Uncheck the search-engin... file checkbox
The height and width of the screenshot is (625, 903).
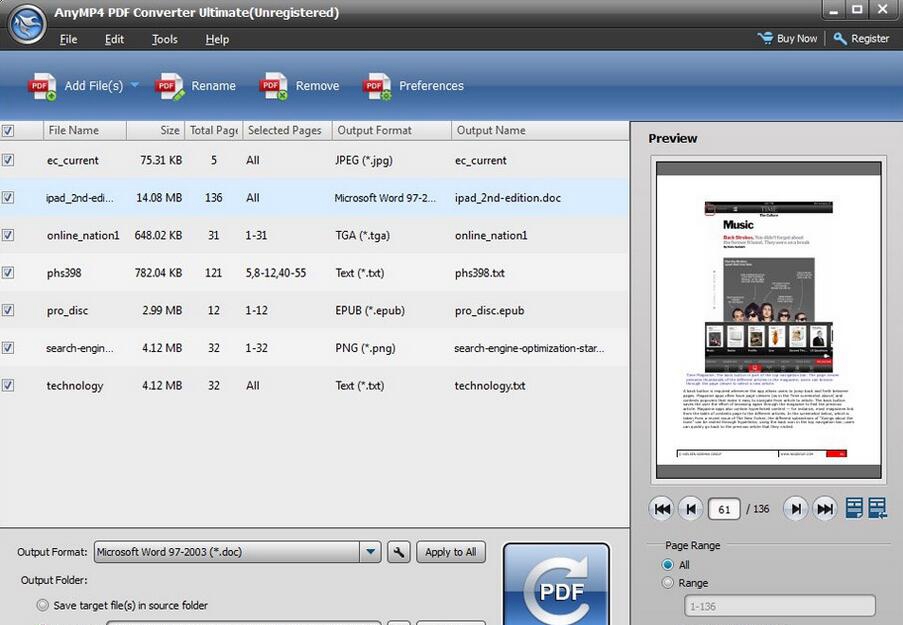[7, 348]
